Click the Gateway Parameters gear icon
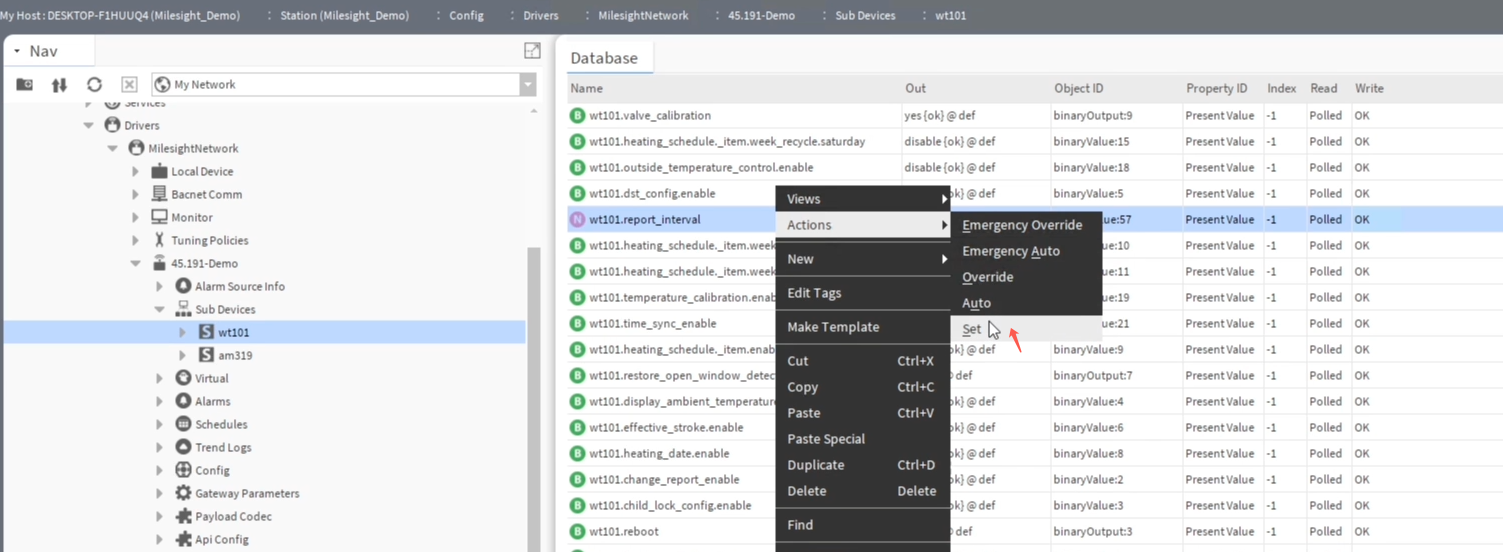 point(183,493)
